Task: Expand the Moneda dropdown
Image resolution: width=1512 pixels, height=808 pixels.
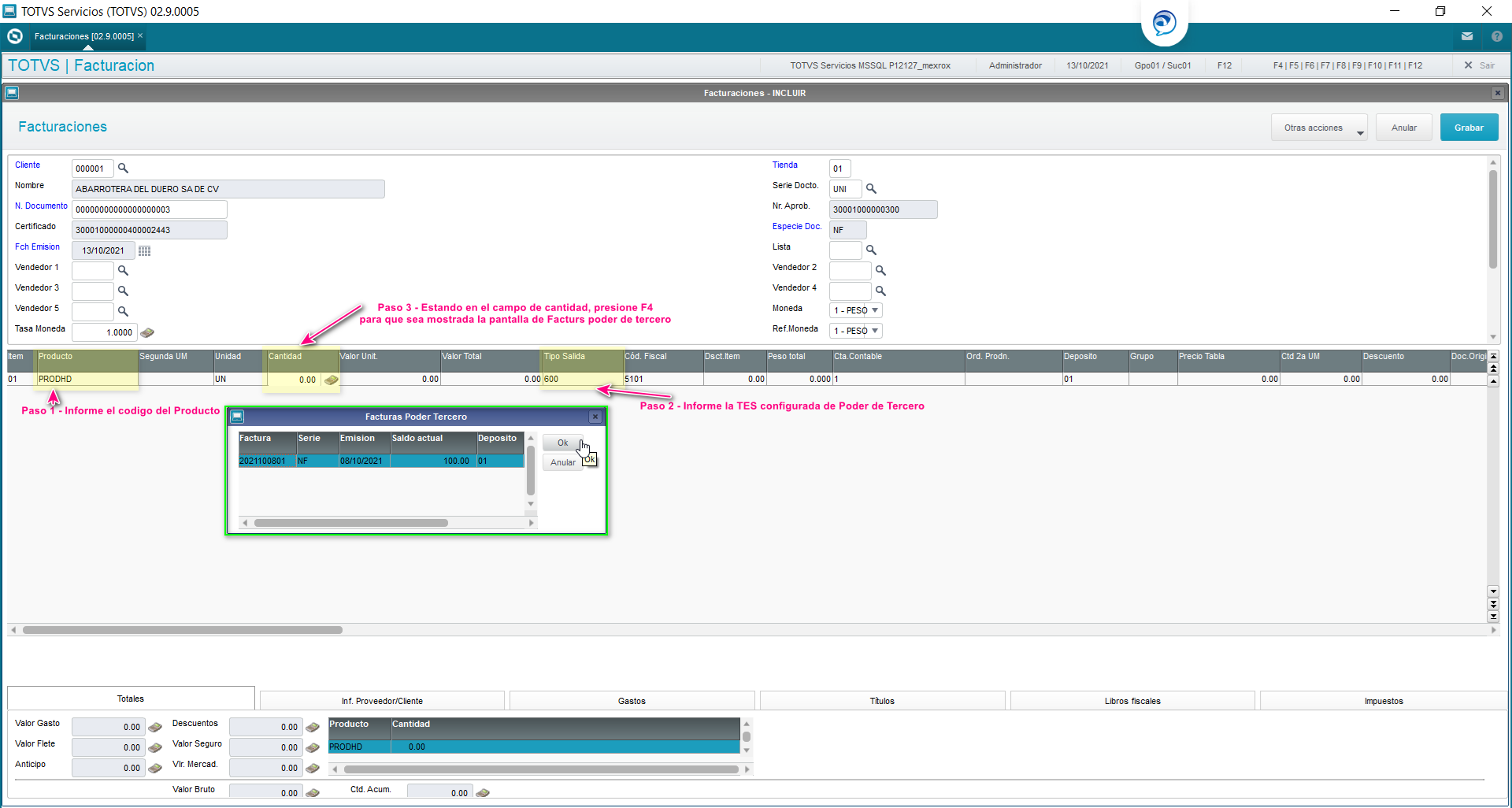Action: coord(875,310)
